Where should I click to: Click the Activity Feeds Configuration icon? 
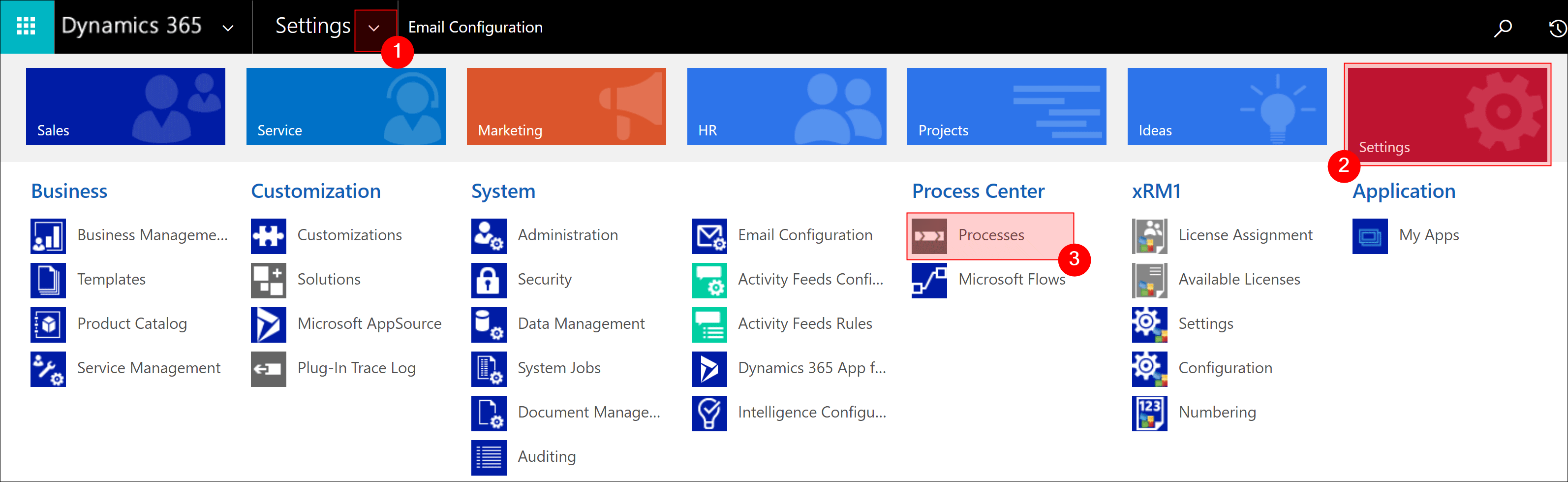tap(709, 280)
